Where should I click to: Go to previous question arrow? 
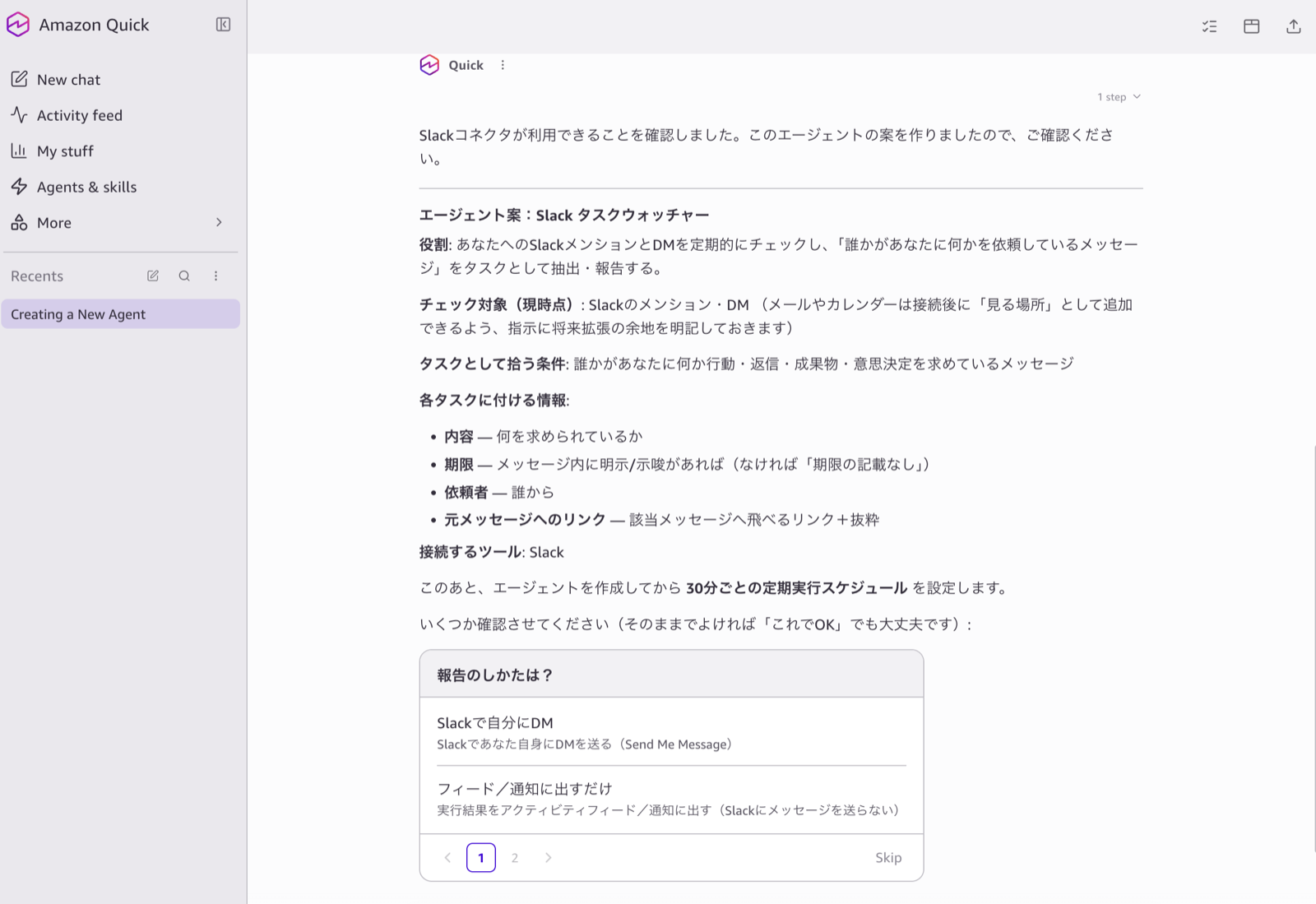pyautogui.click(x=447, y=858)
